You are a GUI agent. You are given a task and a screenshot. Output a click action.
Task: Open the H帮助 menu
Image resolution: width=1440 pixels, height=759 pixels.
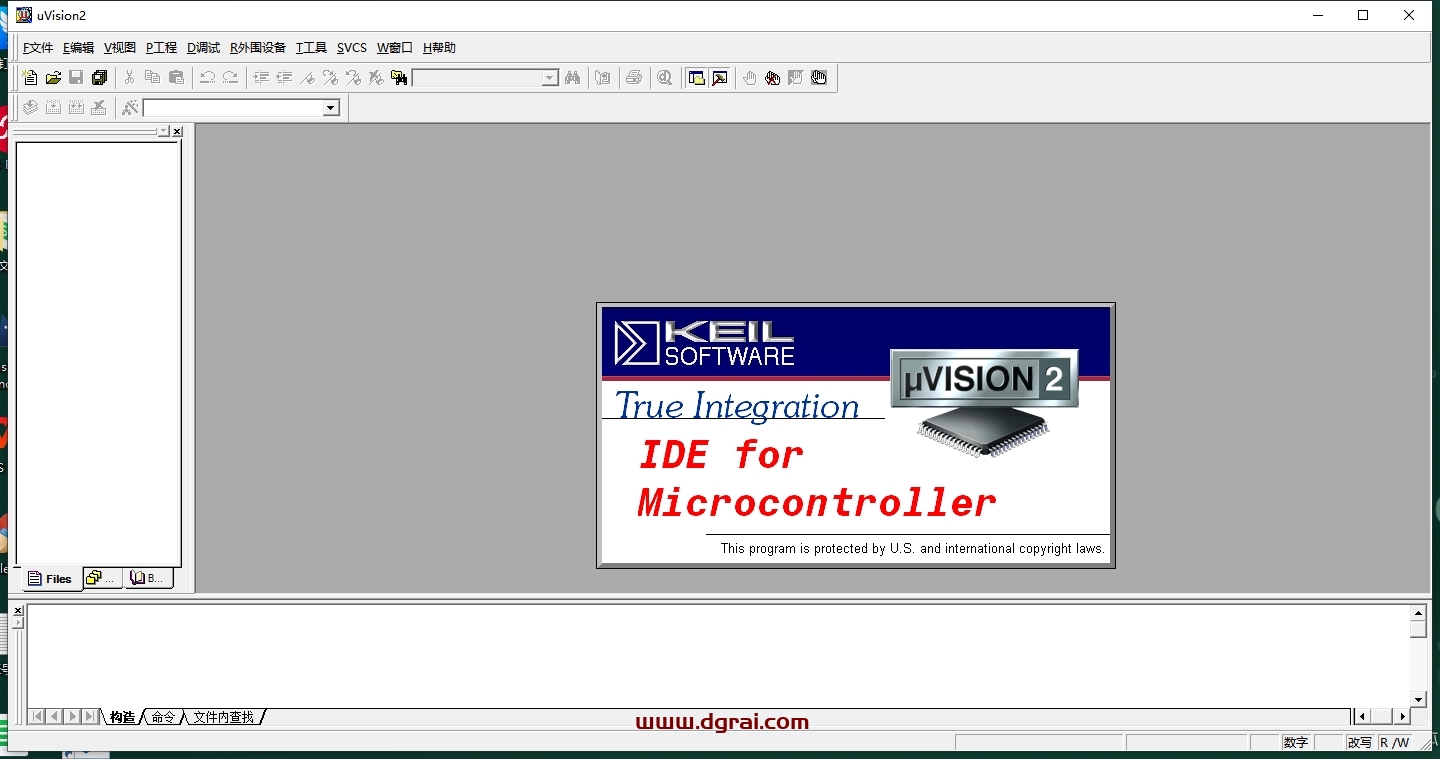click(x=439, y=48)
